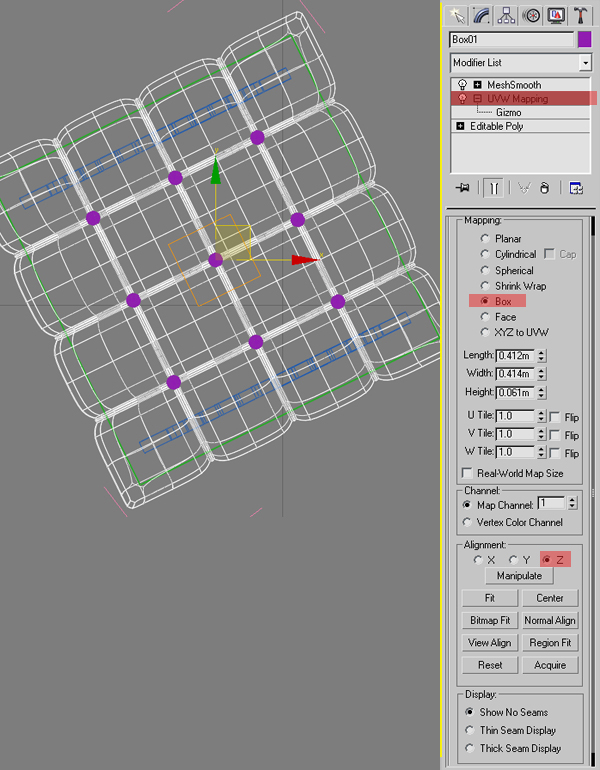600x770 pixels.
Task: Select Spherical mapping type
Action: (x=485, y=271)
